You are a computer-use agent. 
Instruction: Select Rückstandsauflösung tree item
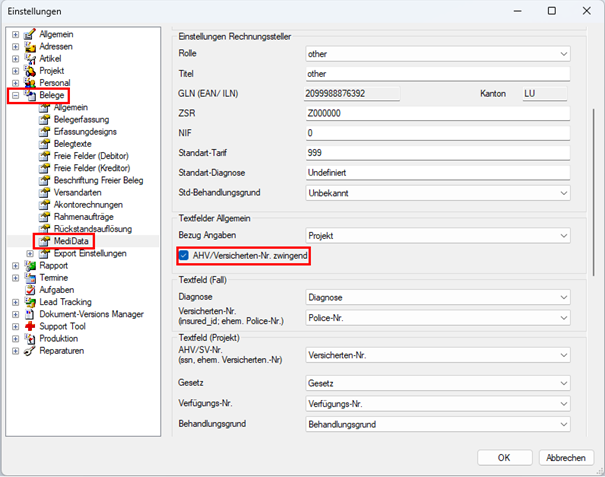click(x=93, y=229)
